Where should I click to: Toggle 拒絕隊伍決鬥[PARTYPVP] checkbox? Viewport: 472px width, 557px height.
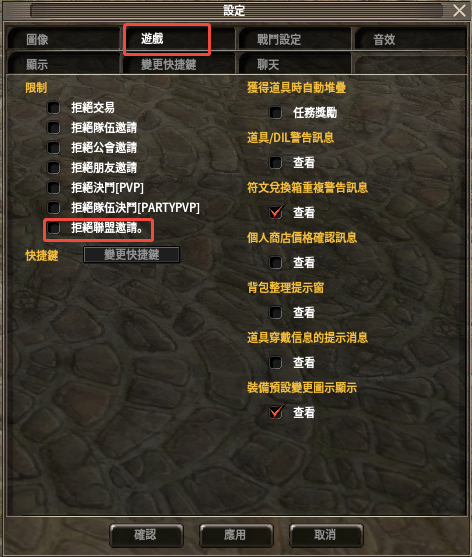[54, 207]
